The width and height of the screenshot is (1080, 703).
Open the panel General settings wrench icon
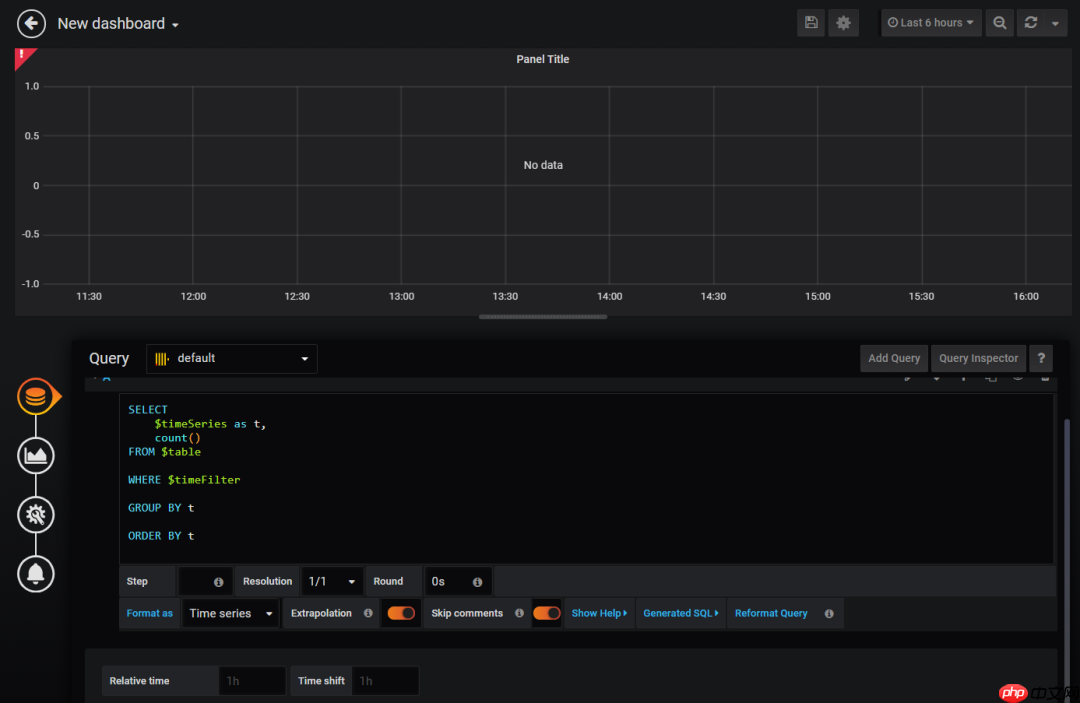point(36,514)
